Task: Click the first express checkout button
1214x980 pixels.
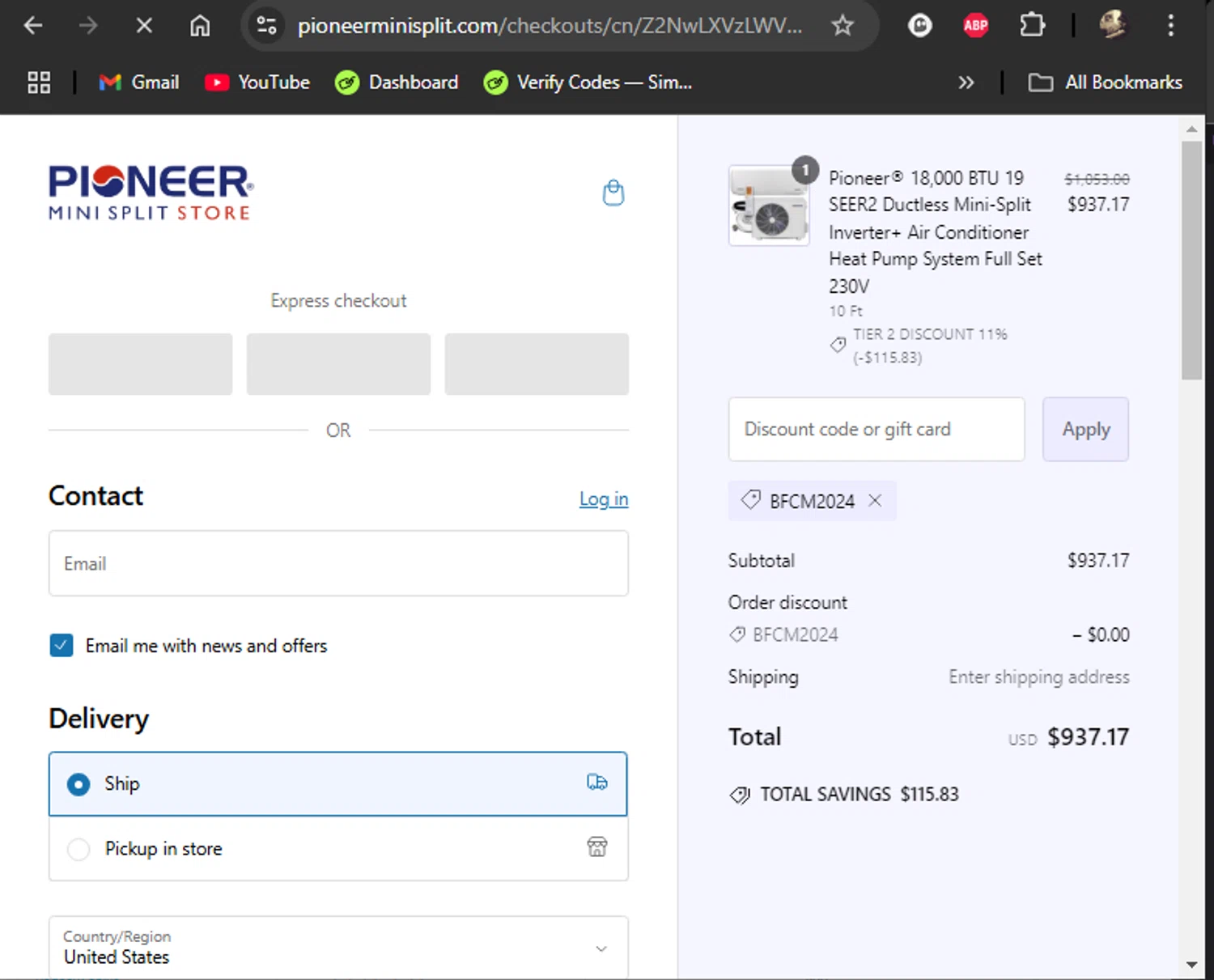Action: (x=140, y=364)
